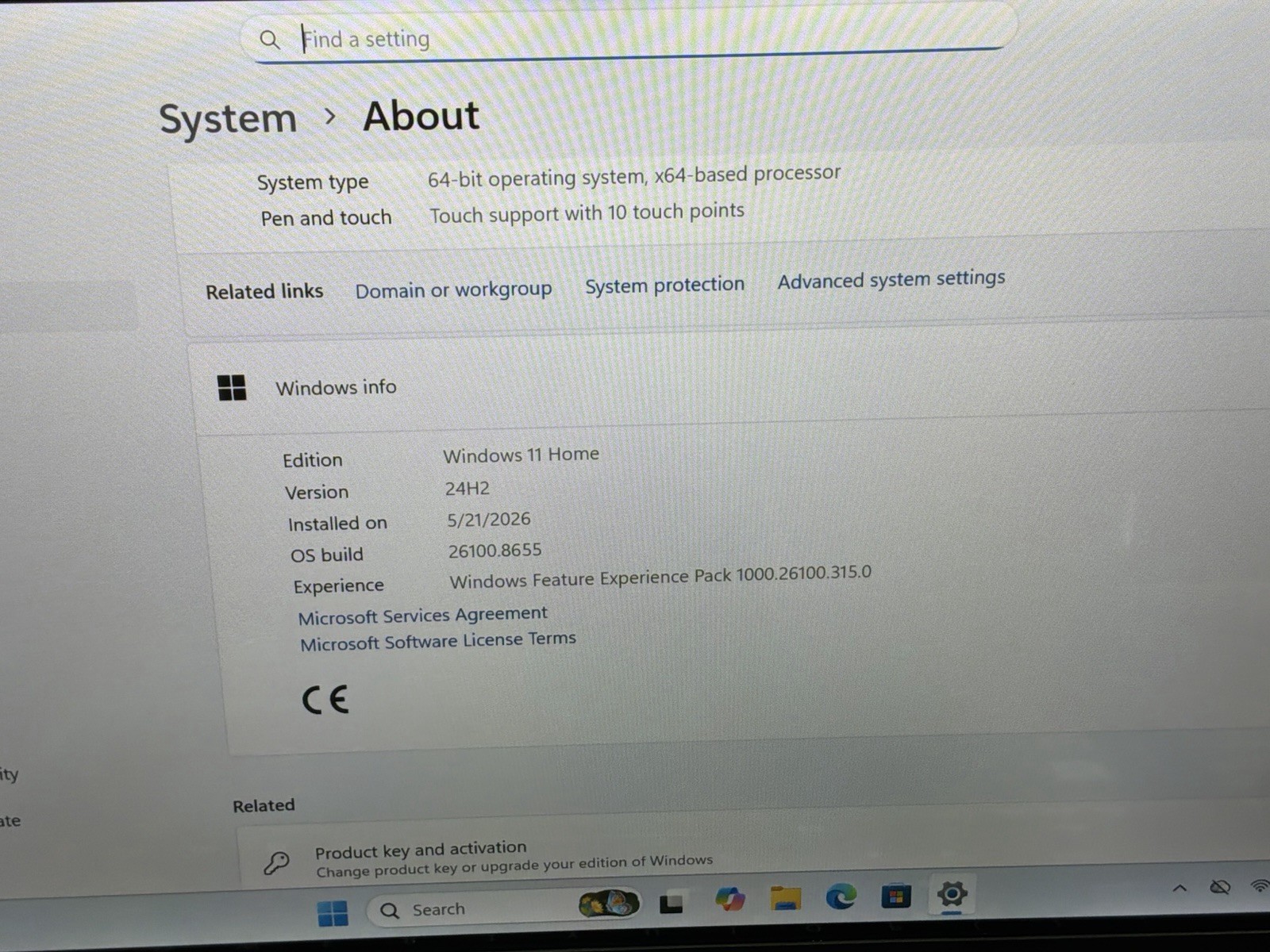Select the Windows Feature Experience Pack text
This screenshot has height=952, width=1270.
tap(660, 577)
